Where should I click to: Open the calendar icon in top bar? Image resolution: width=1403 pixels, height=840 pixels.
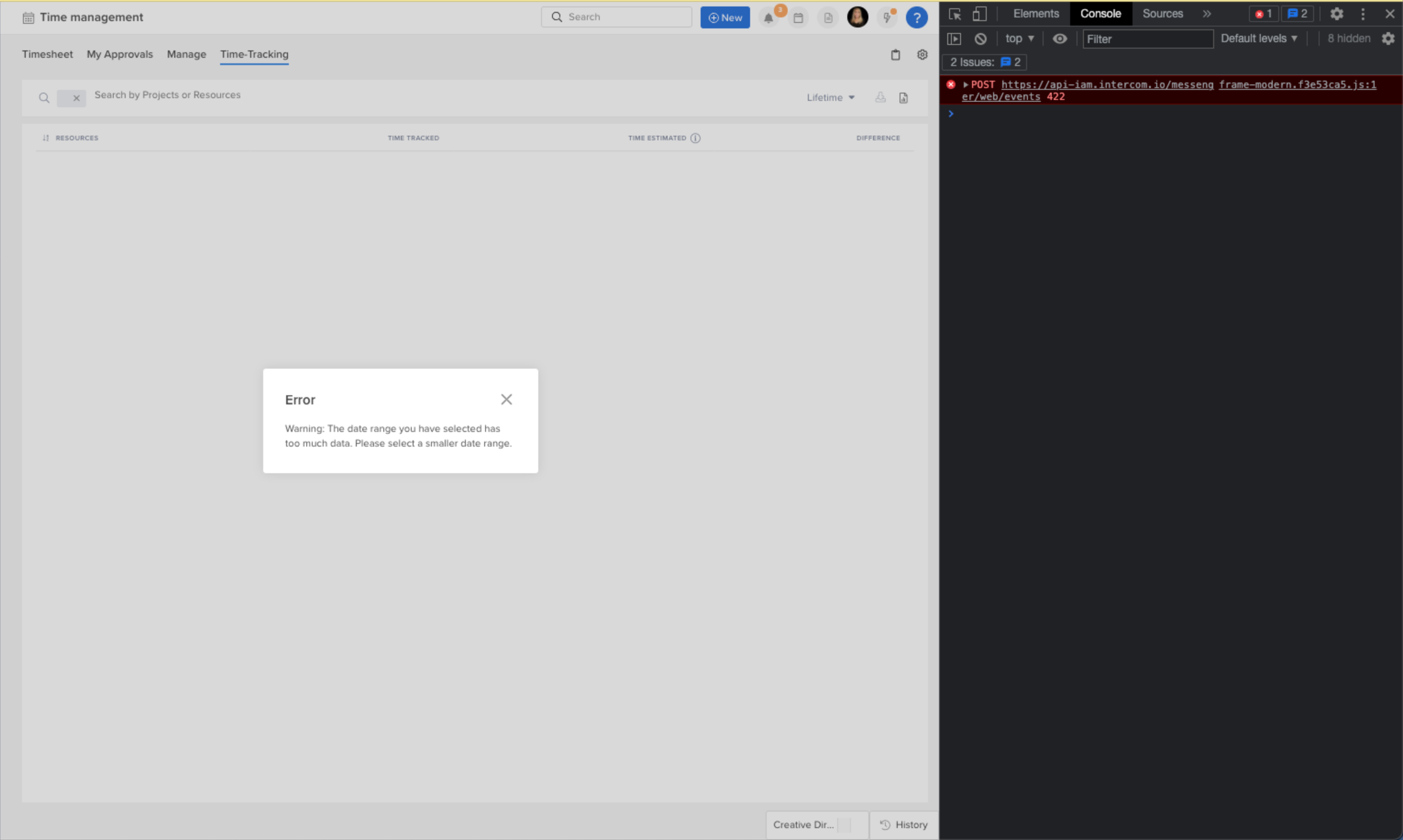tap(798, 17)
